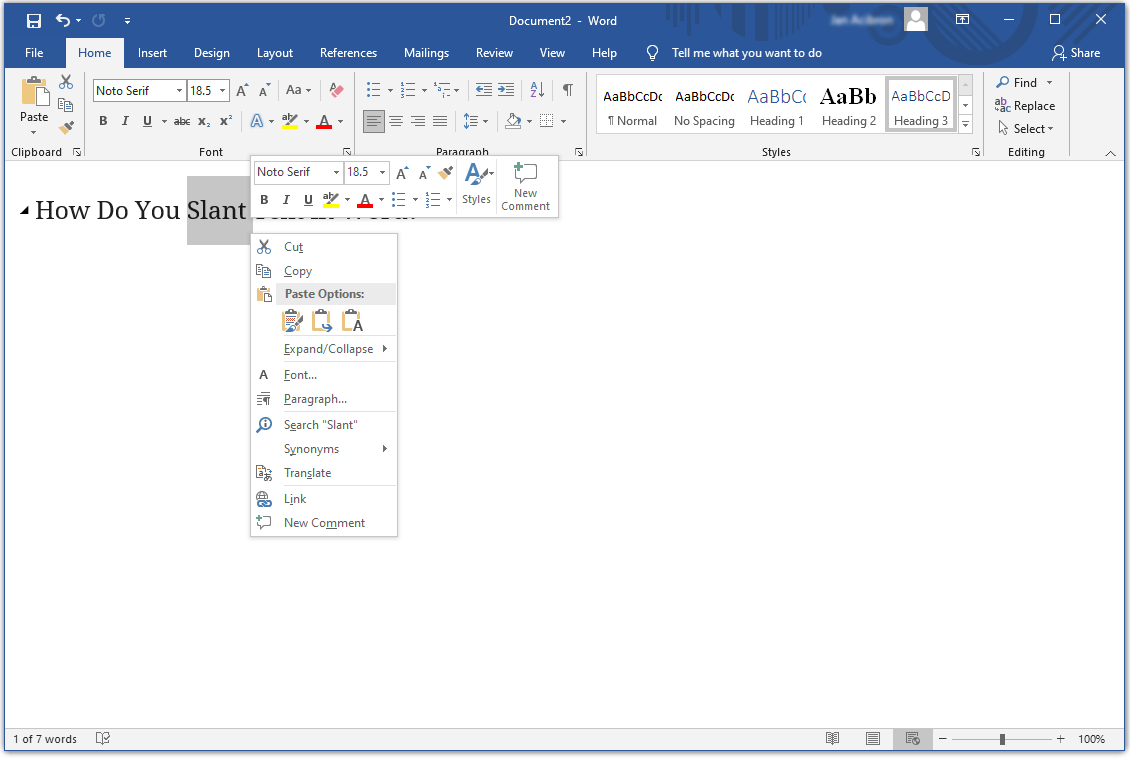Click Clear All Formatting eraser icon
Screen dimensions: 1130x758
[336, 90]
